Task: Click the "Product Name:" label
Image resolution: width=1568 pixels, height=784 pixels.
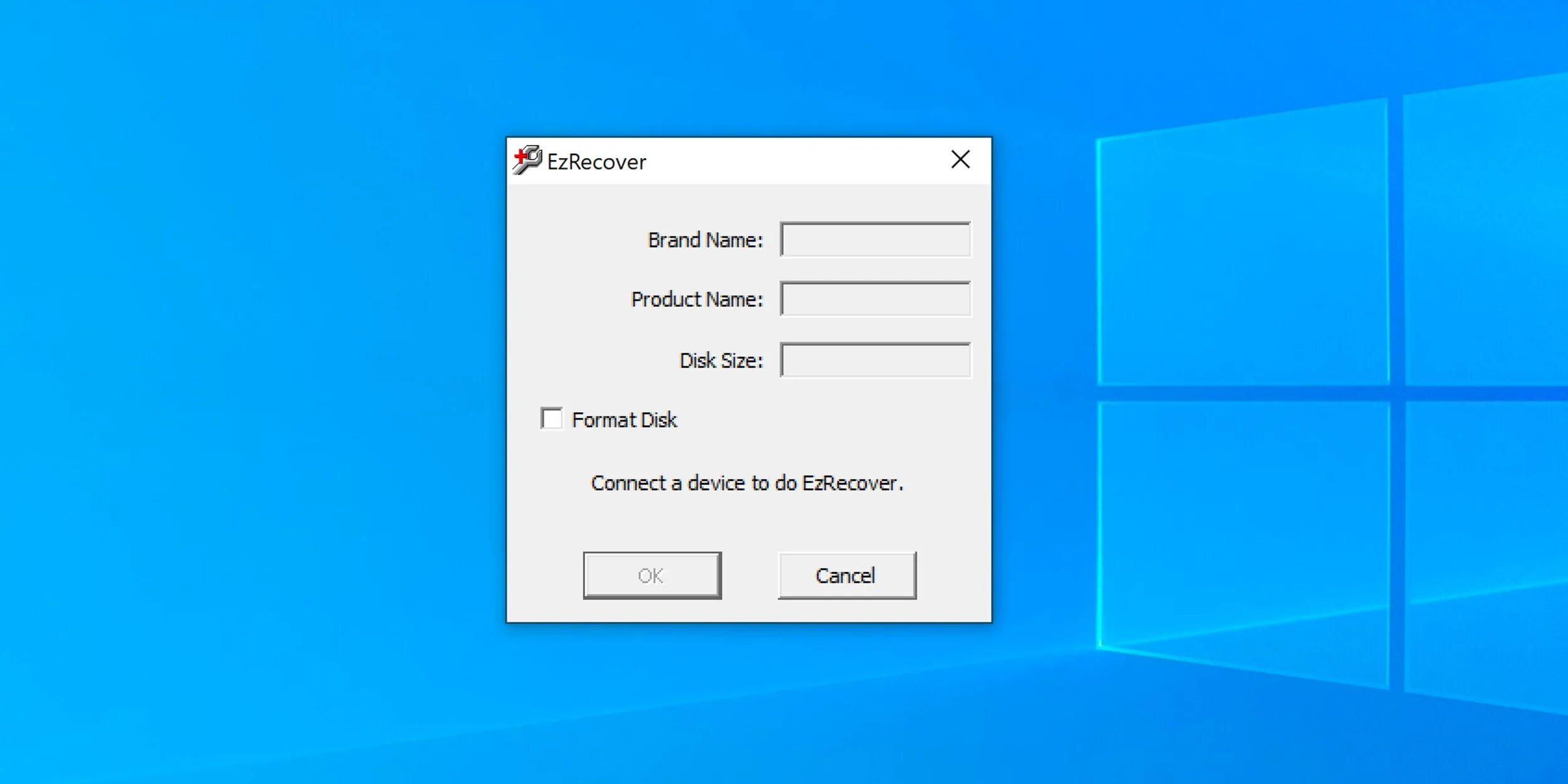Action: [697, 300]
